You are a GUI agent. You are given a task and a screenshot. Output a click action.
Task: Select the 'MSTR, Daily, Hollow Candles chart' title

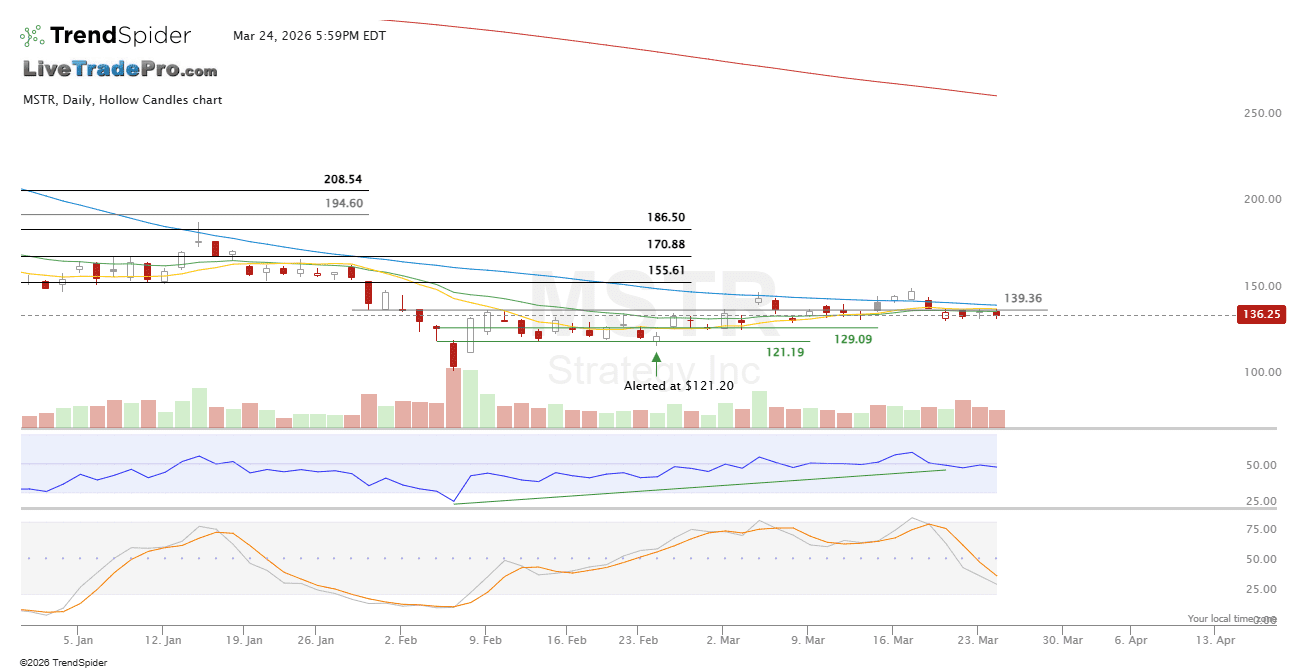(x=123, y=100)
